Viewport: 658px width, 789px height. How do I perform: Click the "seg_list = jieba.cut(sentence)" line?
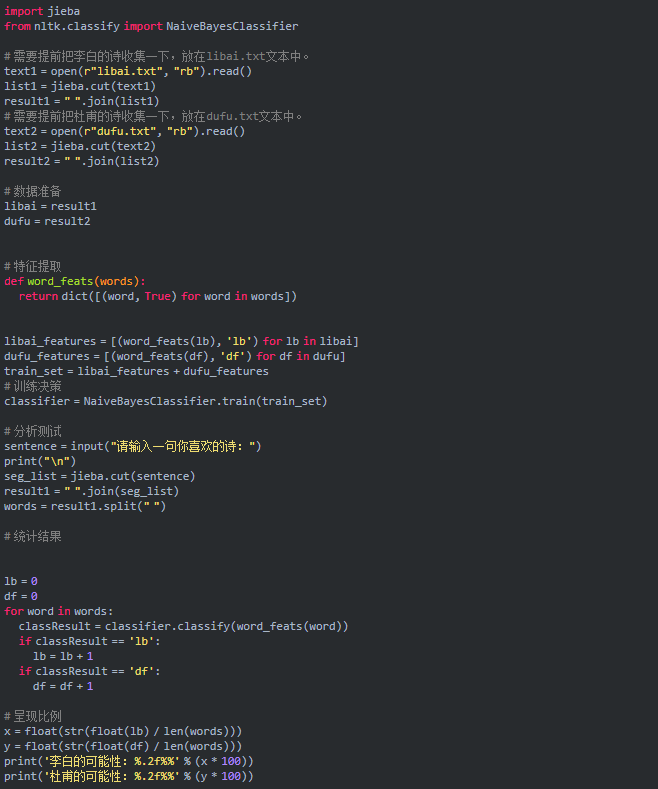(100, 476)
